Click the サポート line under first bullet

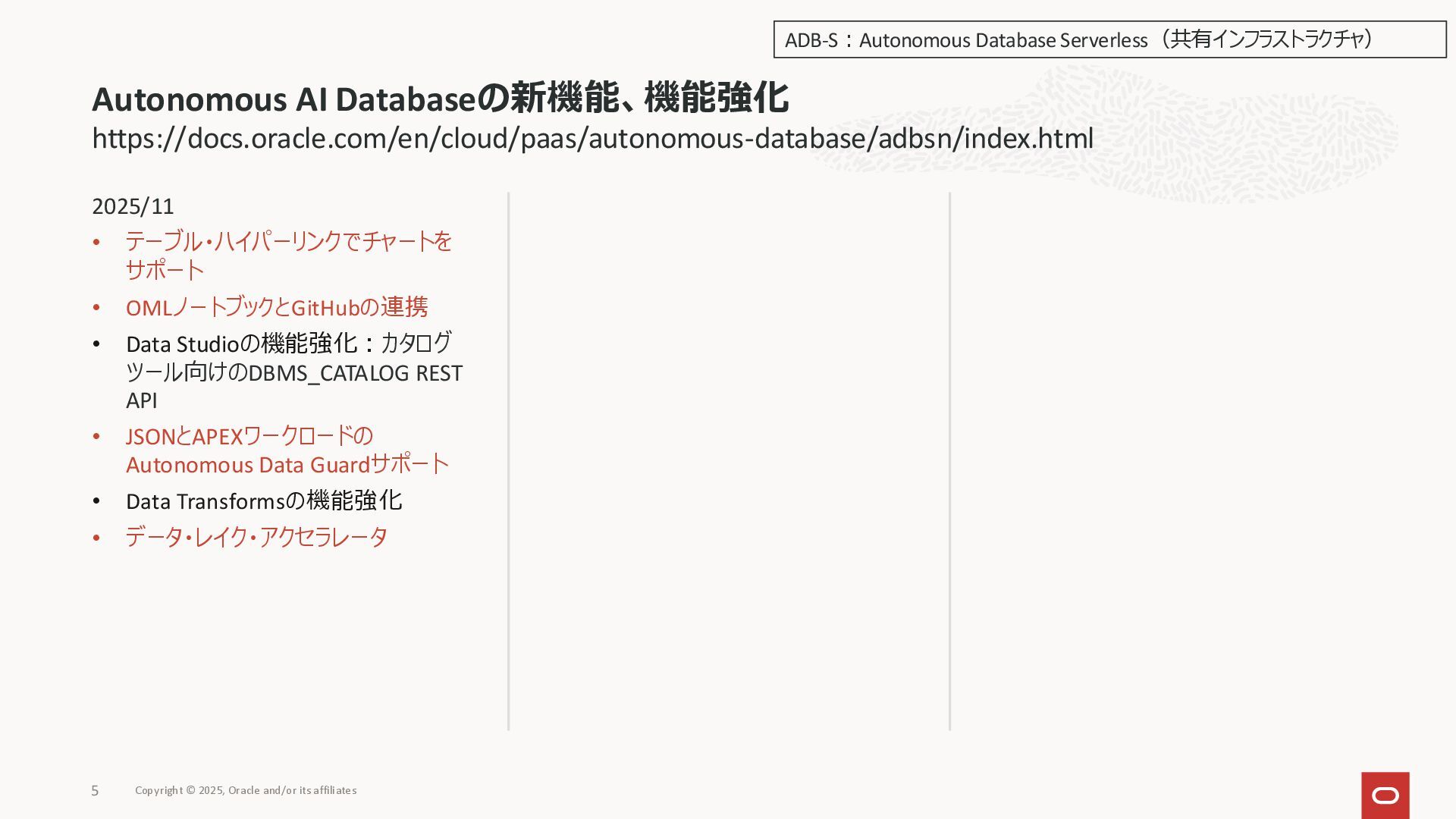coord(165,270)
